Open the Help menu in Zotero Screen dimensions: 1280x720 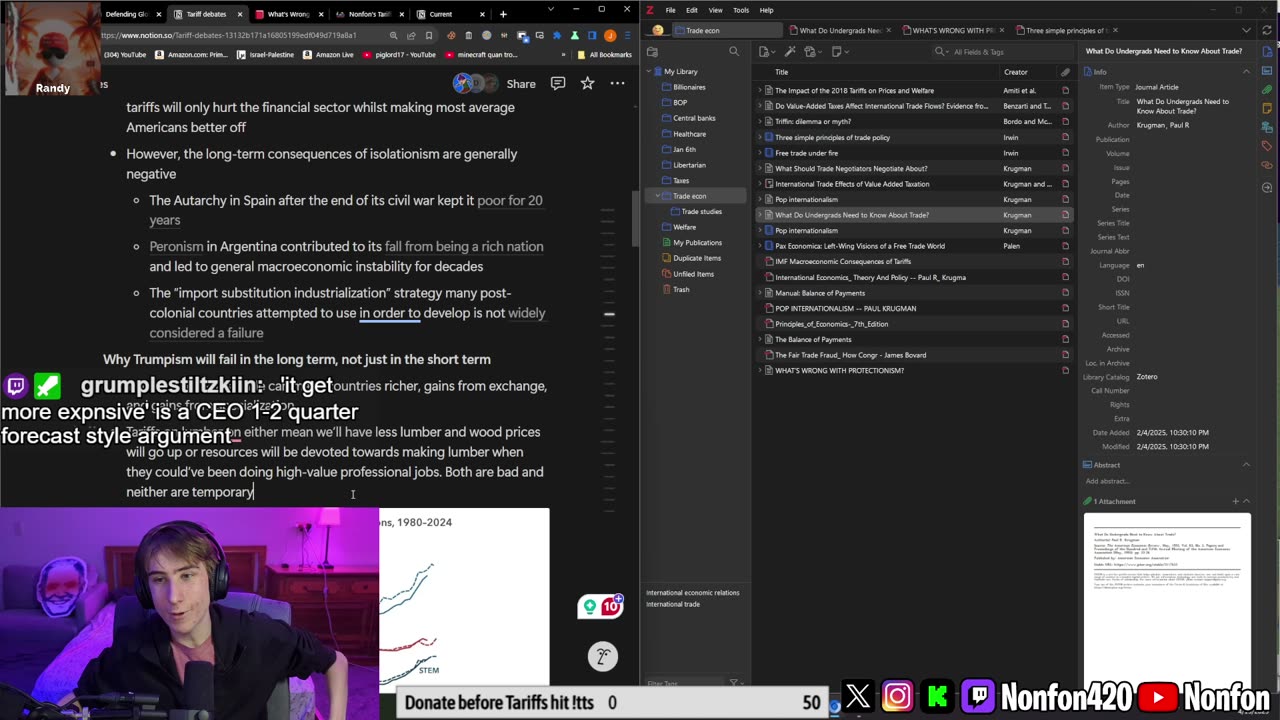tap(766, 10)
